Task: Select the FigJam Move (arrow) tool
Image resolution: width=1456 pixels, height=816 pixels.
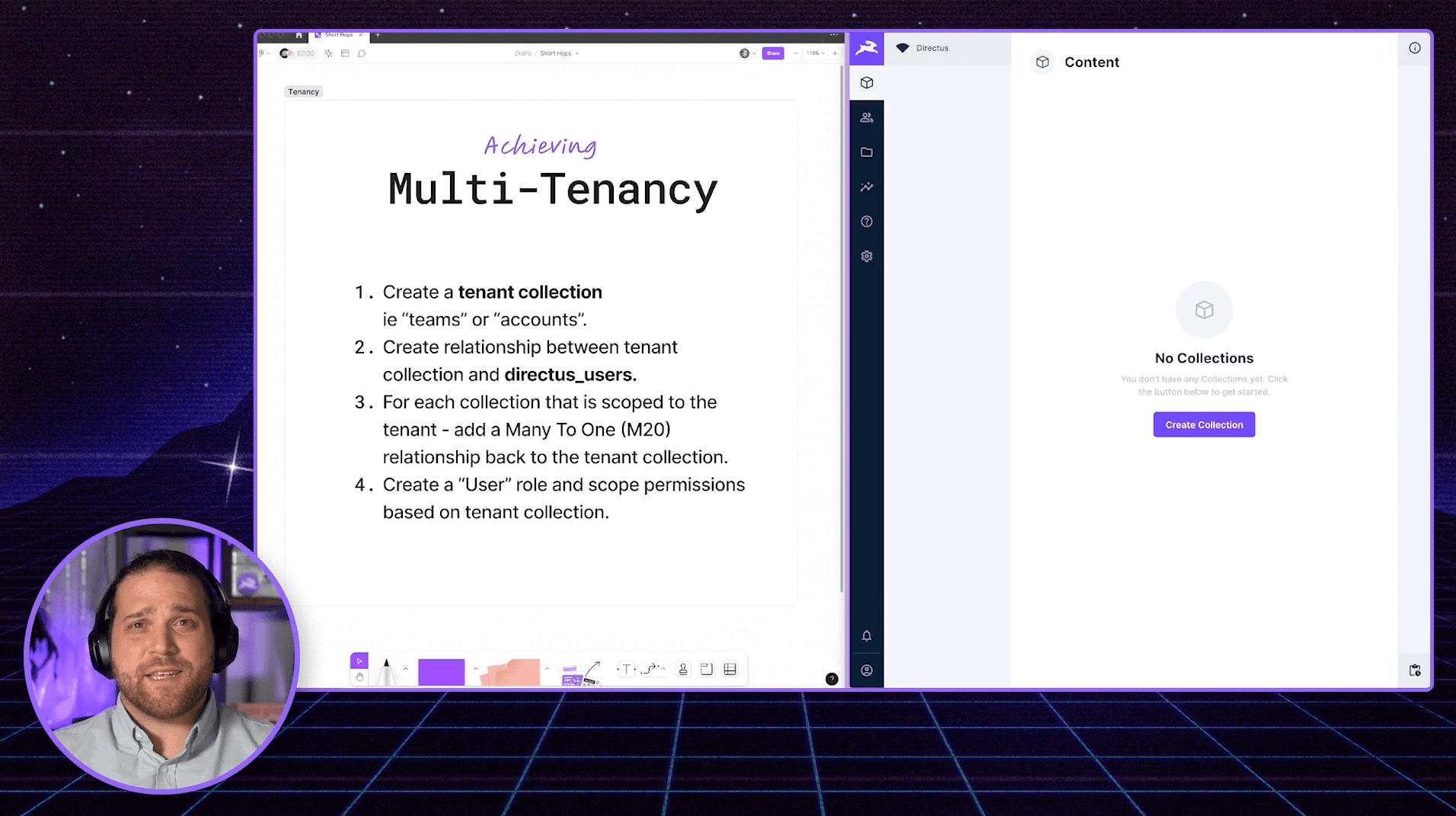Action: [x=359, y=661]
